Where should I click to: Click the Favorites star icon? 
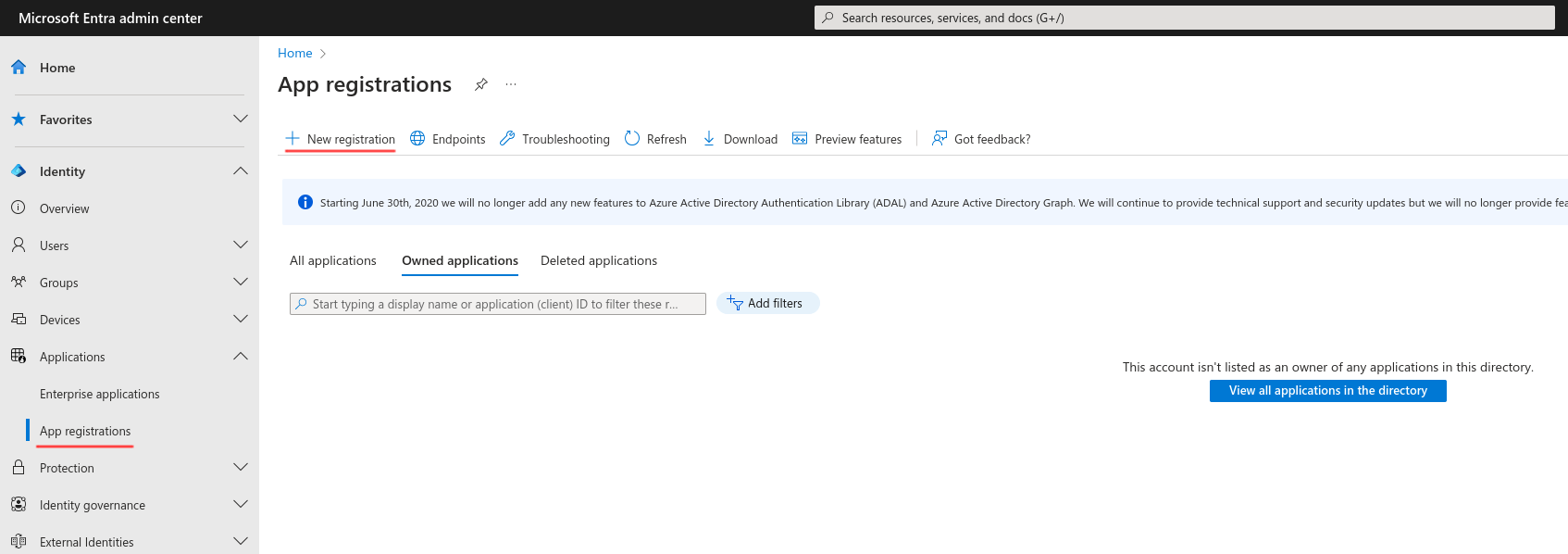pos(19,119)
